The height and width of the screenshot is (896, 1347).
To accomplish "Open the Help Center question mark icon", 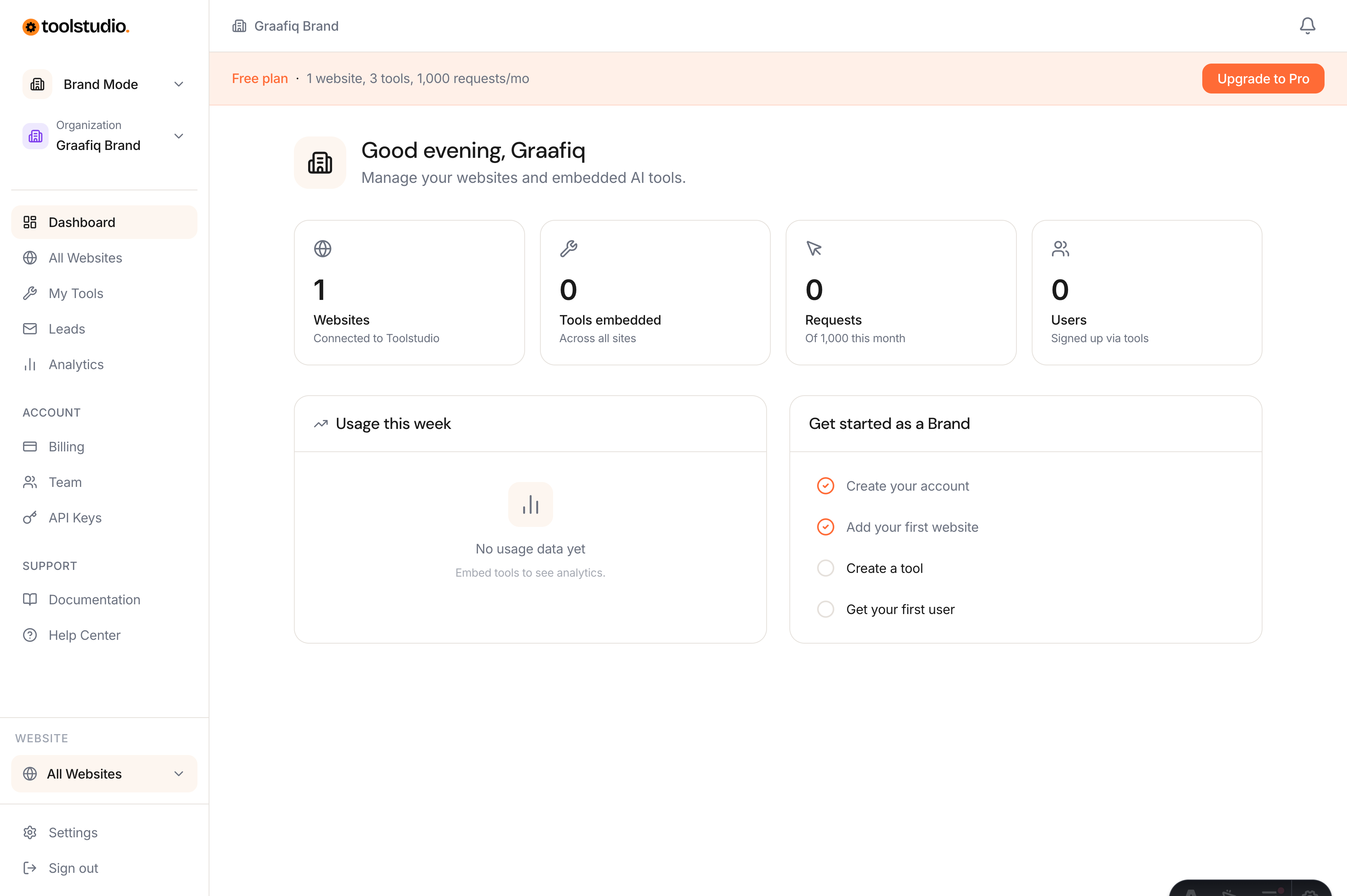I will click(30, 635).
